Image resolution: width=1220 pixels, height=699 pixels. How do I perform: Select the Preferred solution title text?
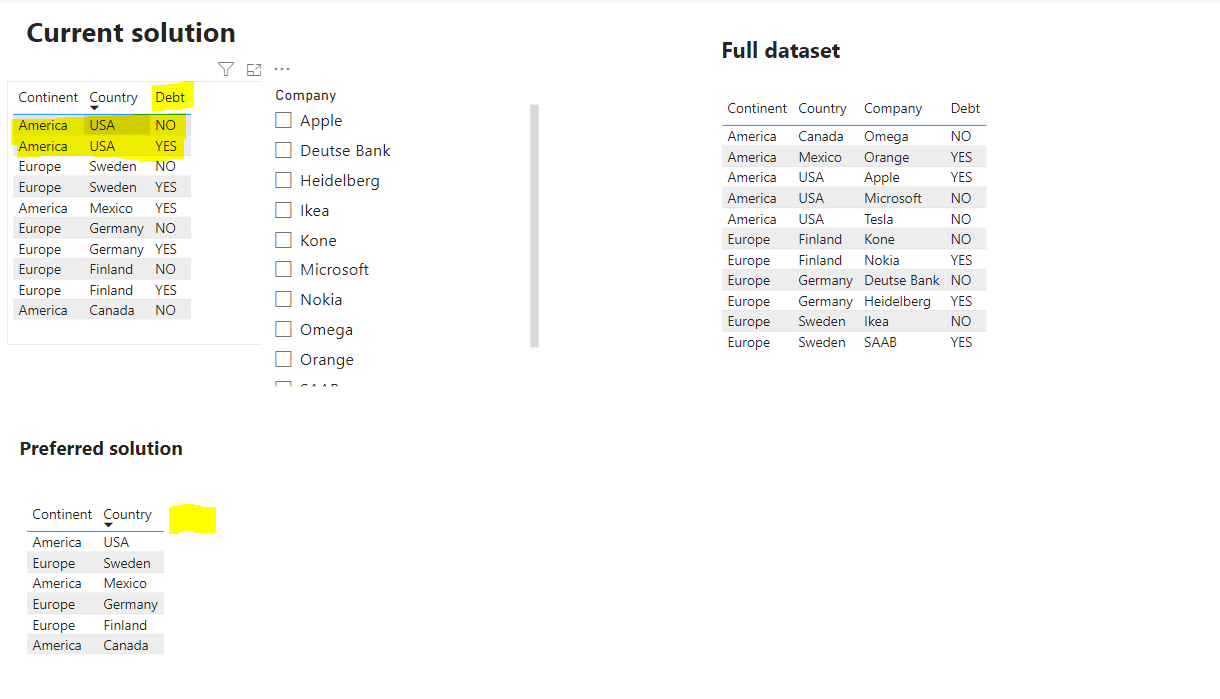tap(101, 449)
